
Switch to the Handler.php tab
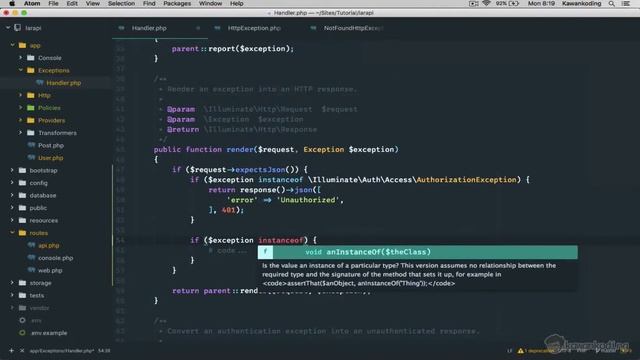point(160,28)
